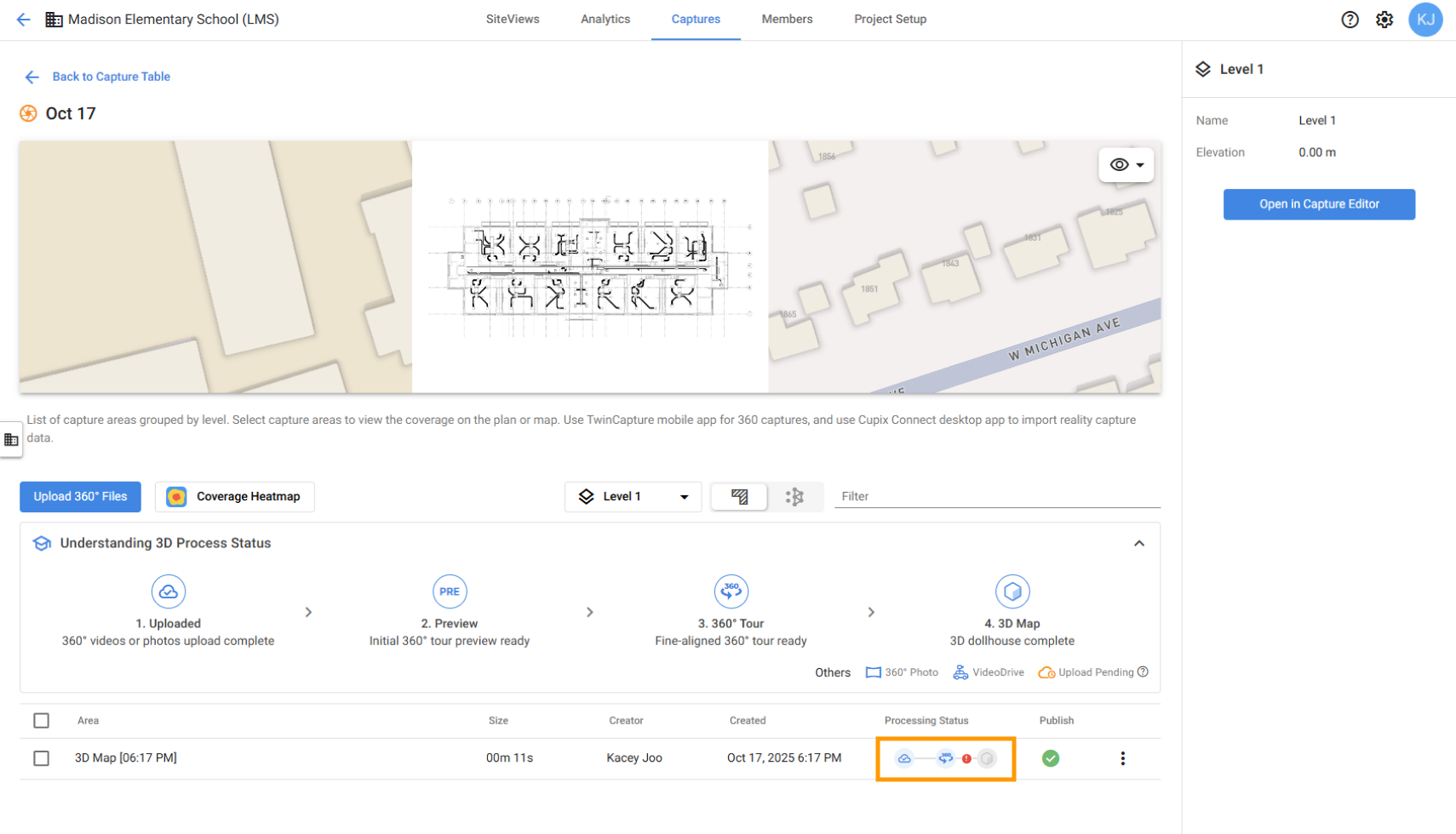Screen dimensions: 1456x834
Task: Click the 00m 11s size value
Action: click(509, 758)
